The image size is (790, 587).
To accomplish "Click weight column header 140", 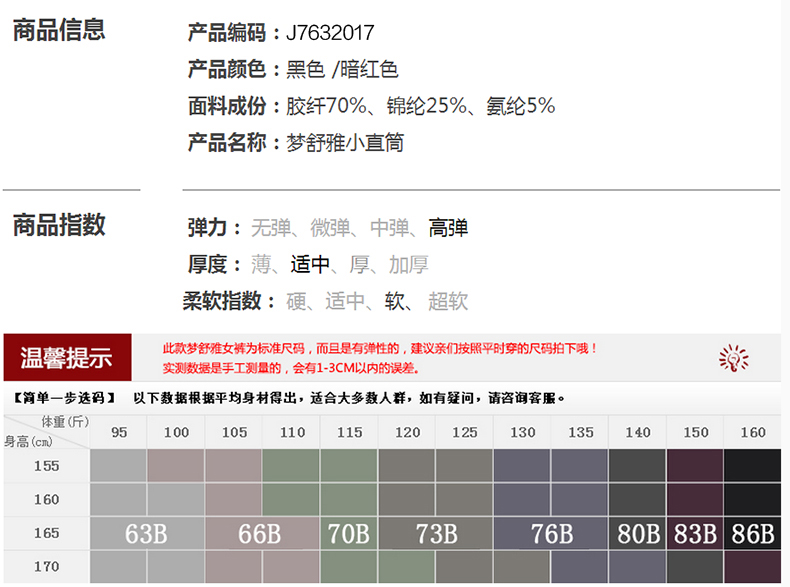I will pyautogui.click(x=638, y=432).
